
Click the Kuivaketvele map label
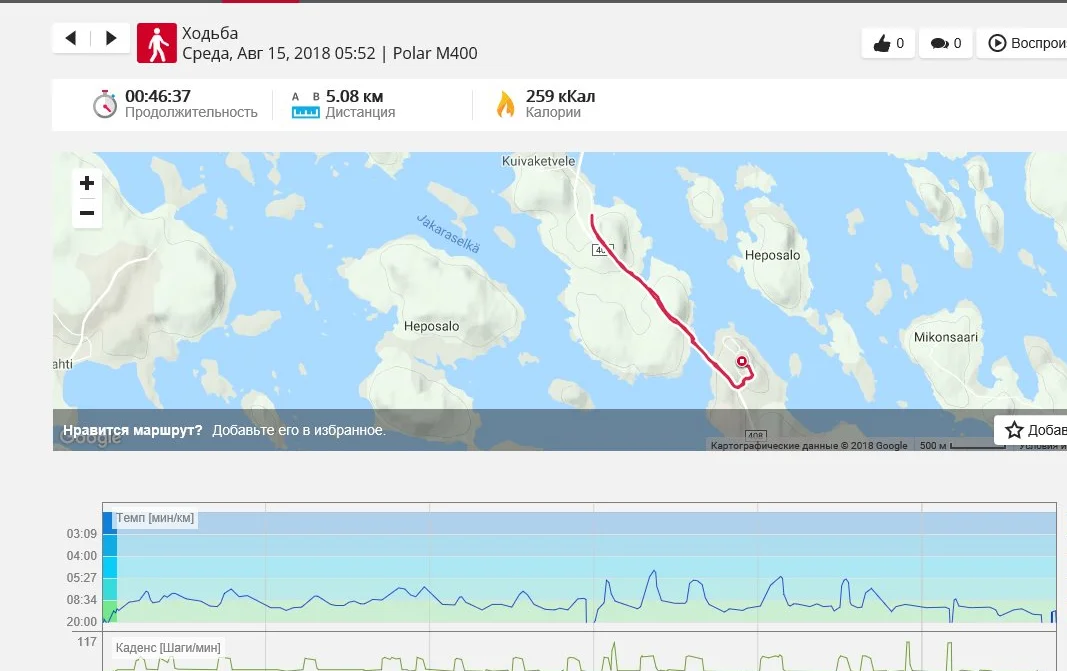click(x=538, y=161)
